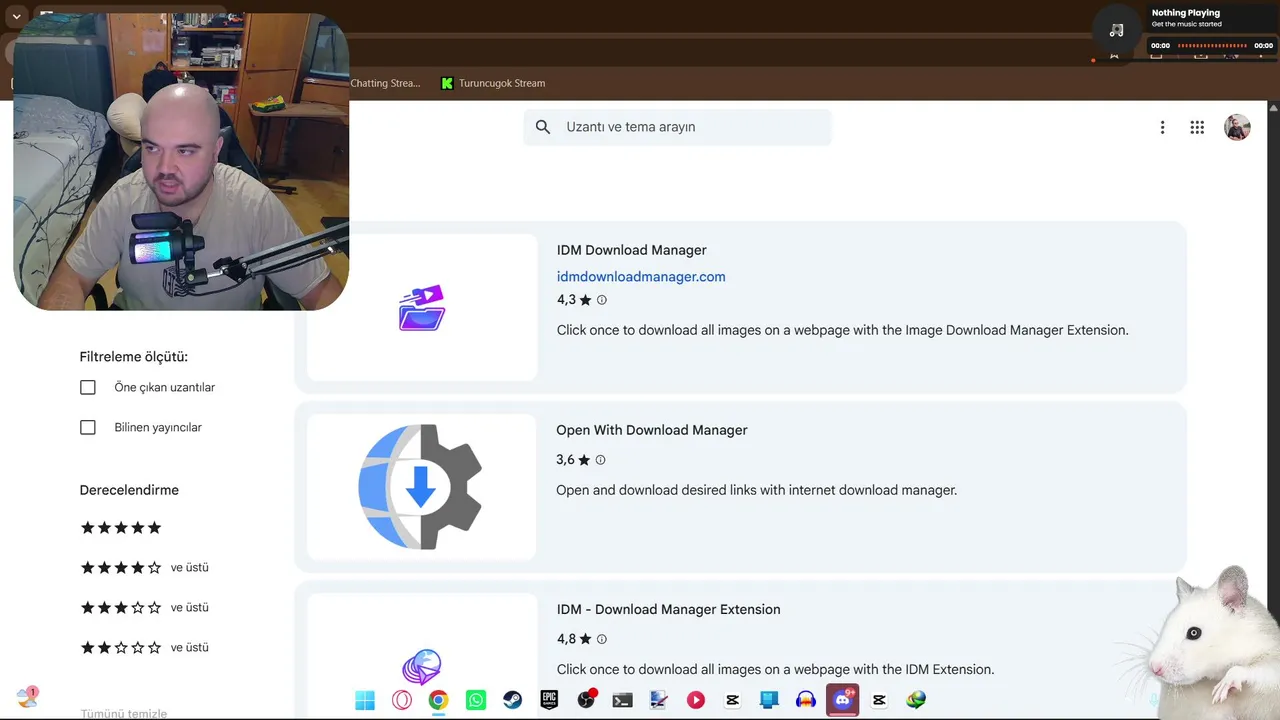Screen dimensions: 1280x720
Task: Choose the three stars 've üstü' rating filter
Action: pyautogui.click(x=145, y=607)
